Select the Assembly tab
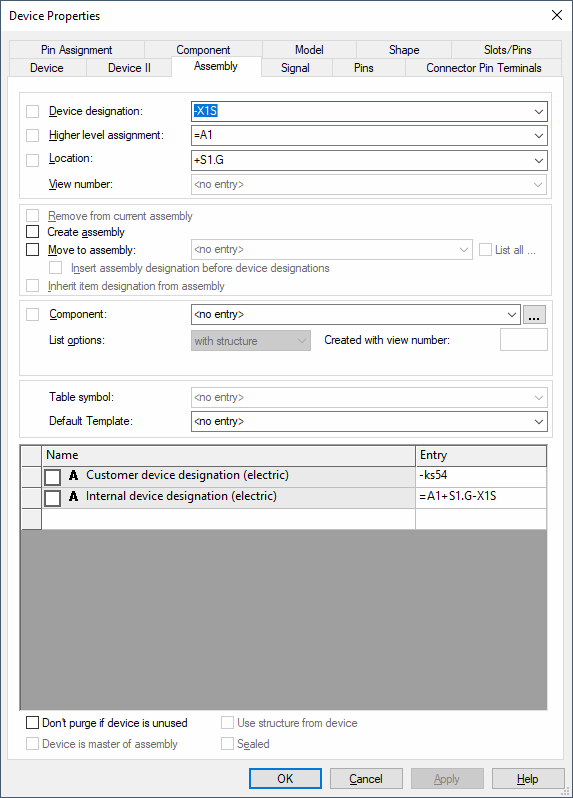 point(216,66)
